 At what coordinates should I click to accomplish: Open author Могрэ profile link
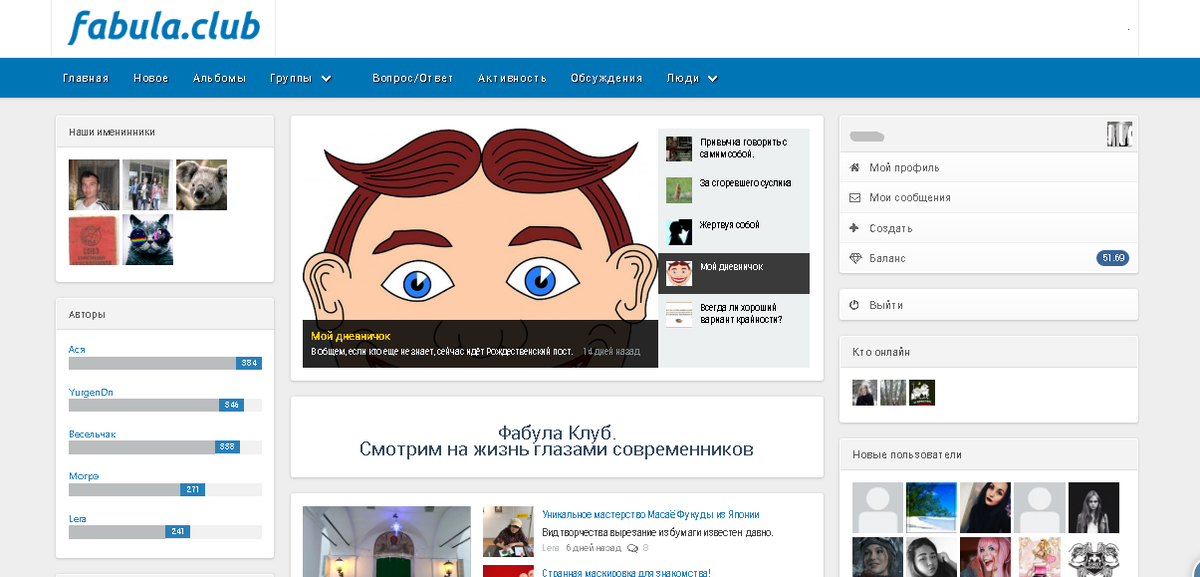click(84, 476)
